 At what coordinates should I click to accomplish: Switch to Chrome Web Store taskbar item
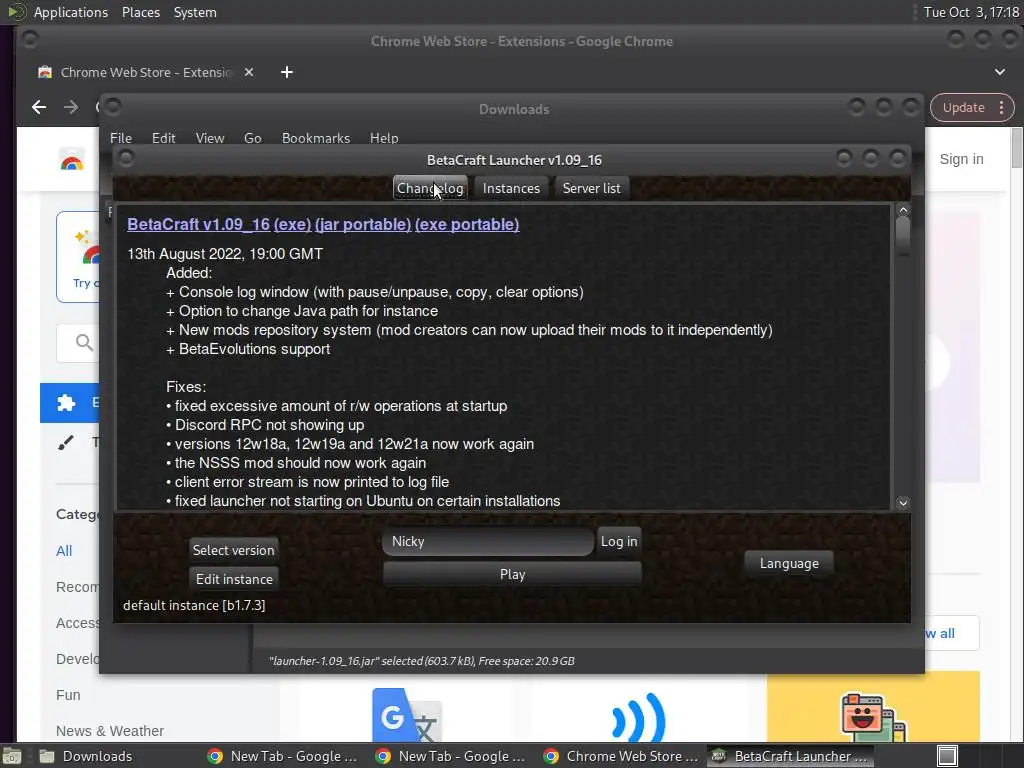click(x=620, y=756)
